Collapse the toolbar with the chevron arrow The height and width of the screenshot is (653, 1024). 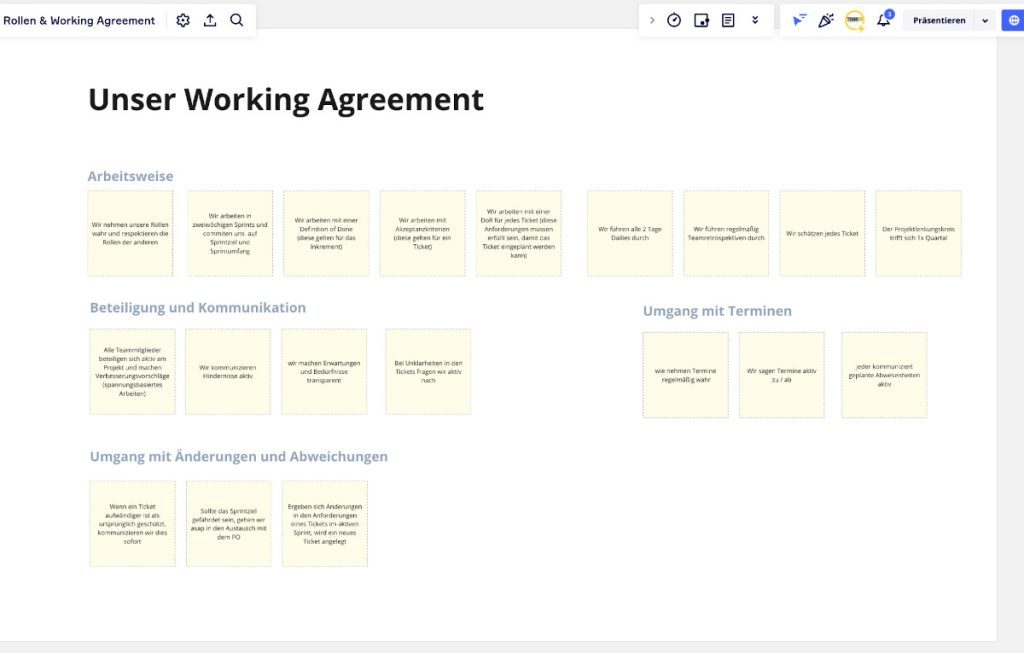pyautogui.click(x=652, y=20)
